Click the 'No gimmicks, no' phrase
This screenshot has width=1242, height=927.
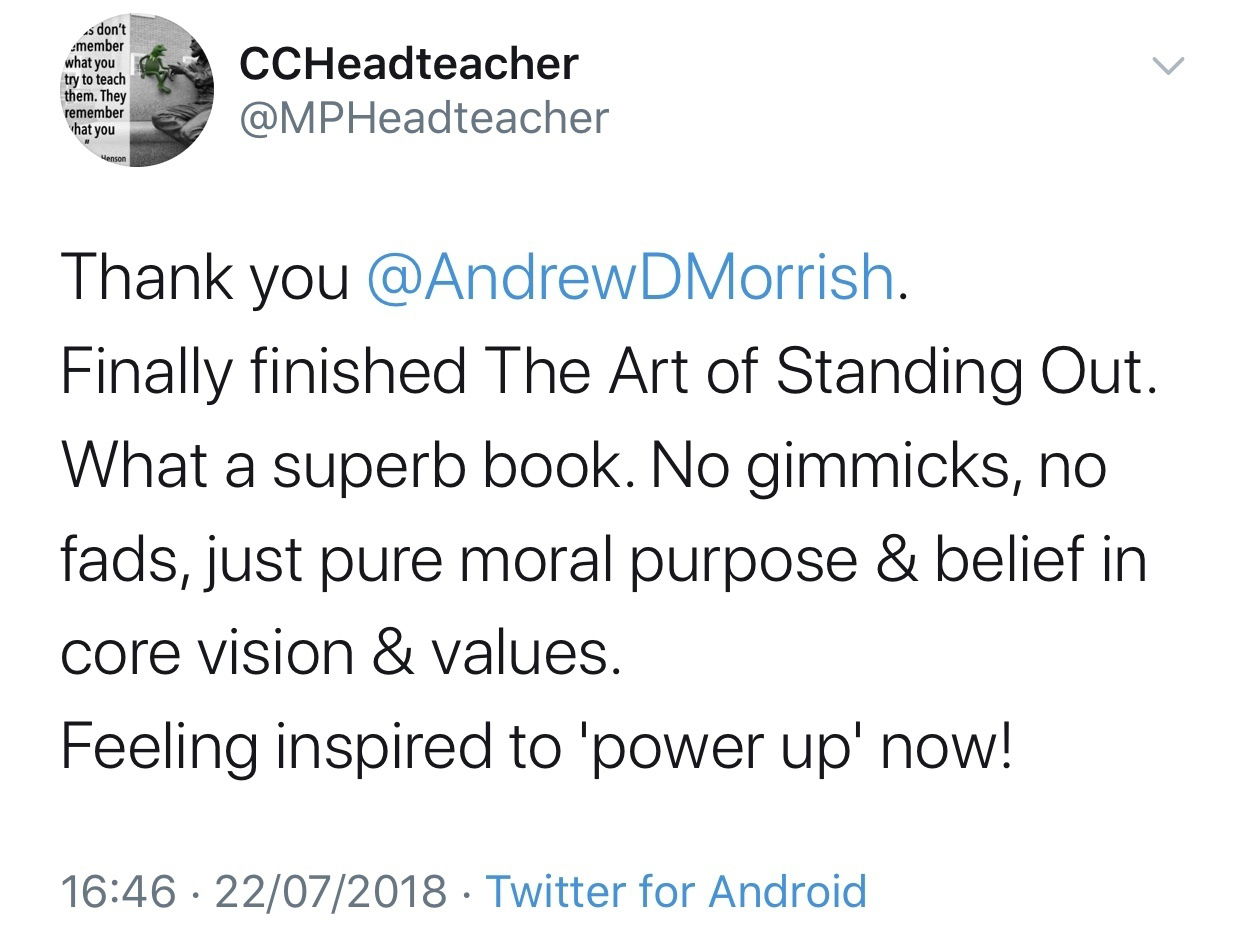click(x=879, y=466)
